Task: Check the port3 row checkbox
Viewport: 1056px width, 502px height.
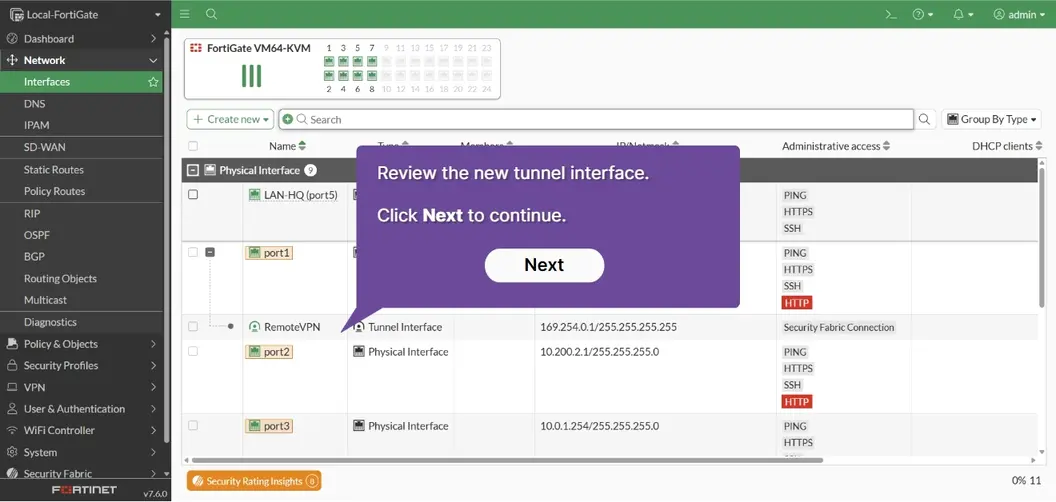Action: point(193,426)
